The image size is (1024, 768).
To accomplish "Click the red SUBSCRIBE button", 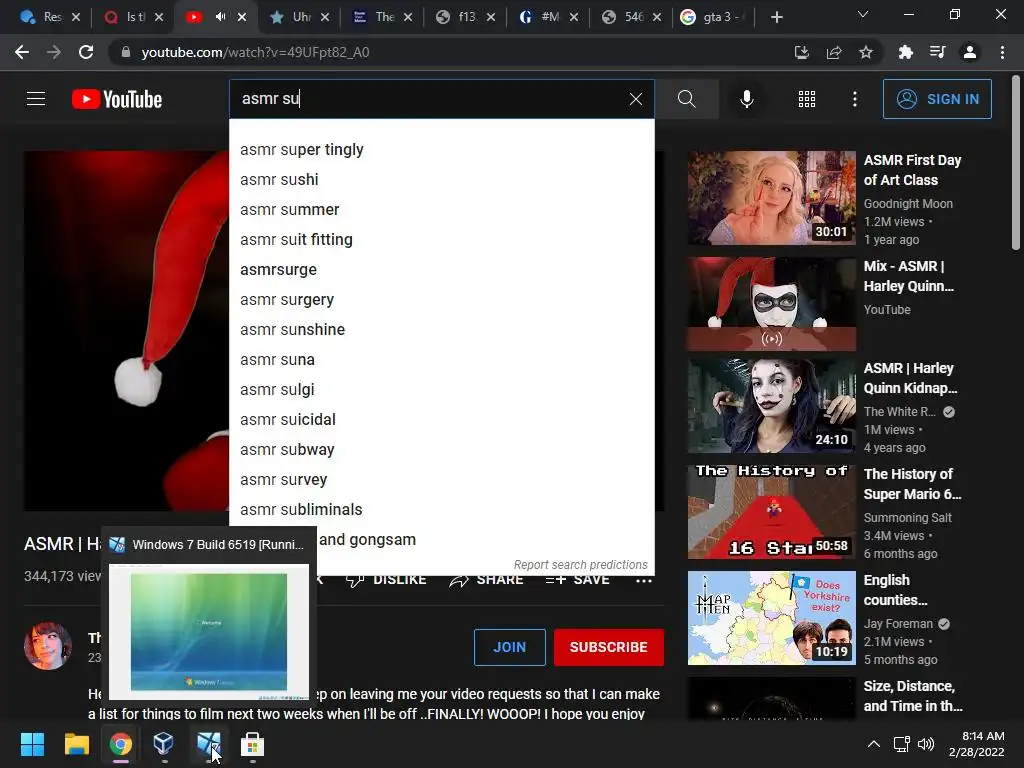I will coord(609,647).
